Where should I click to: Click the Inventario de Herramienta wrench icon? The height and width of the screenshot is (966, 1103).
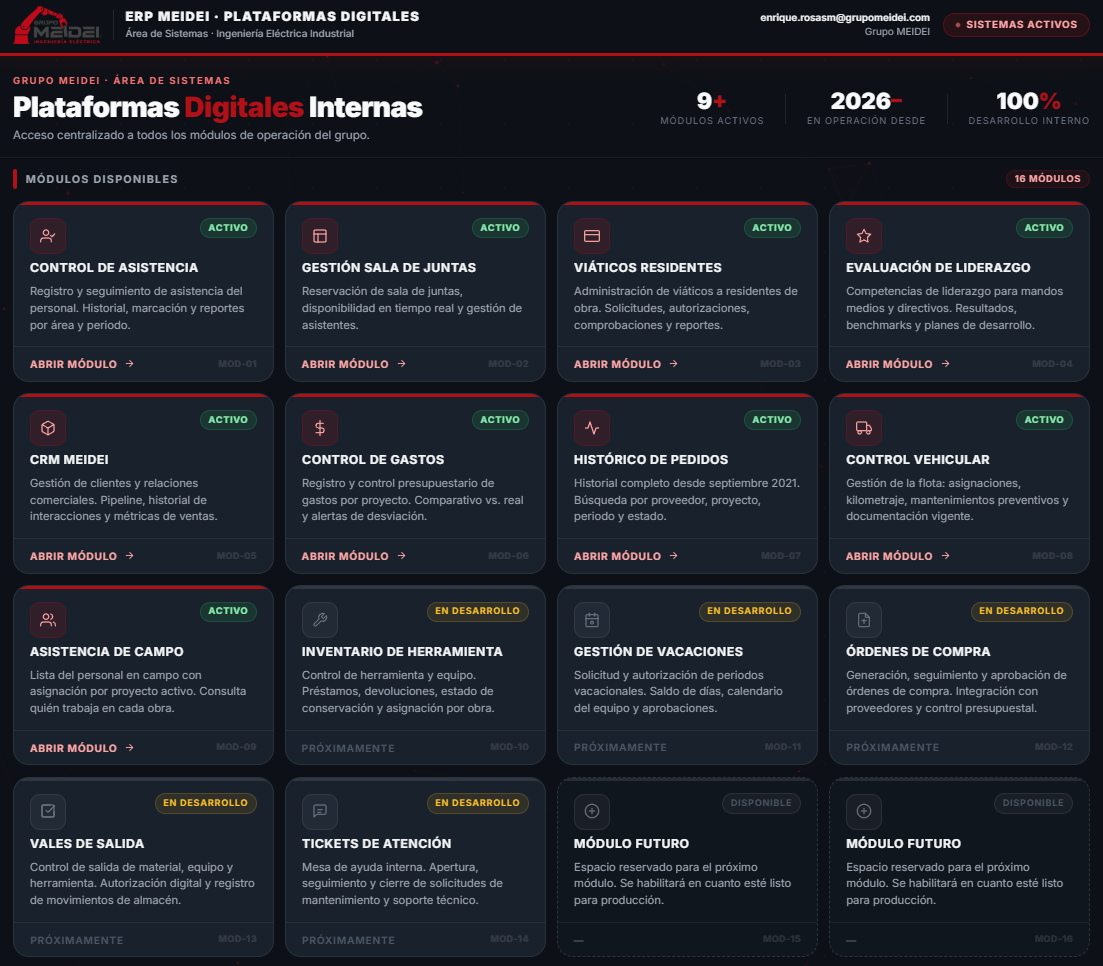[x=320, y=620]
